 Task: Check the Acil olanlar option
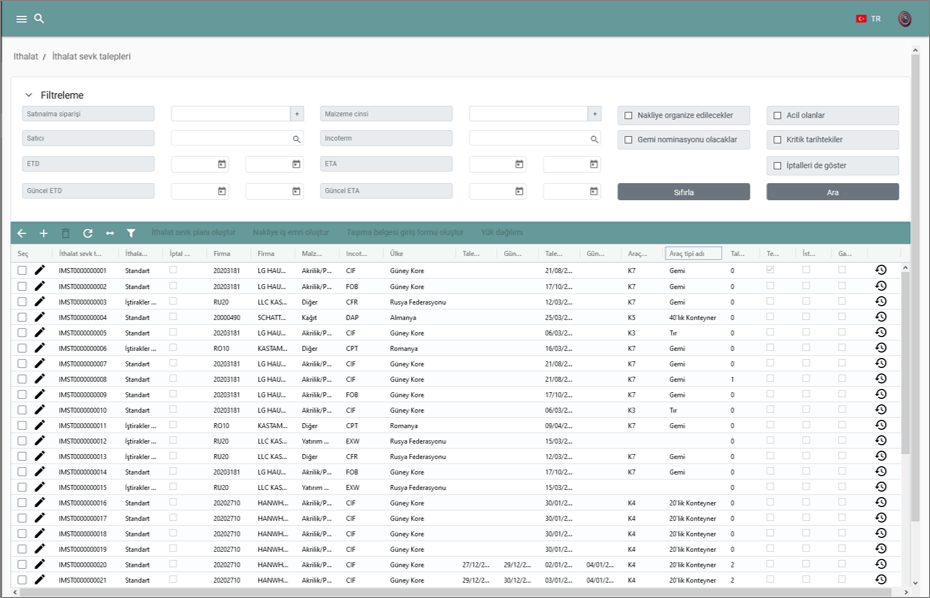click(778, 116)
